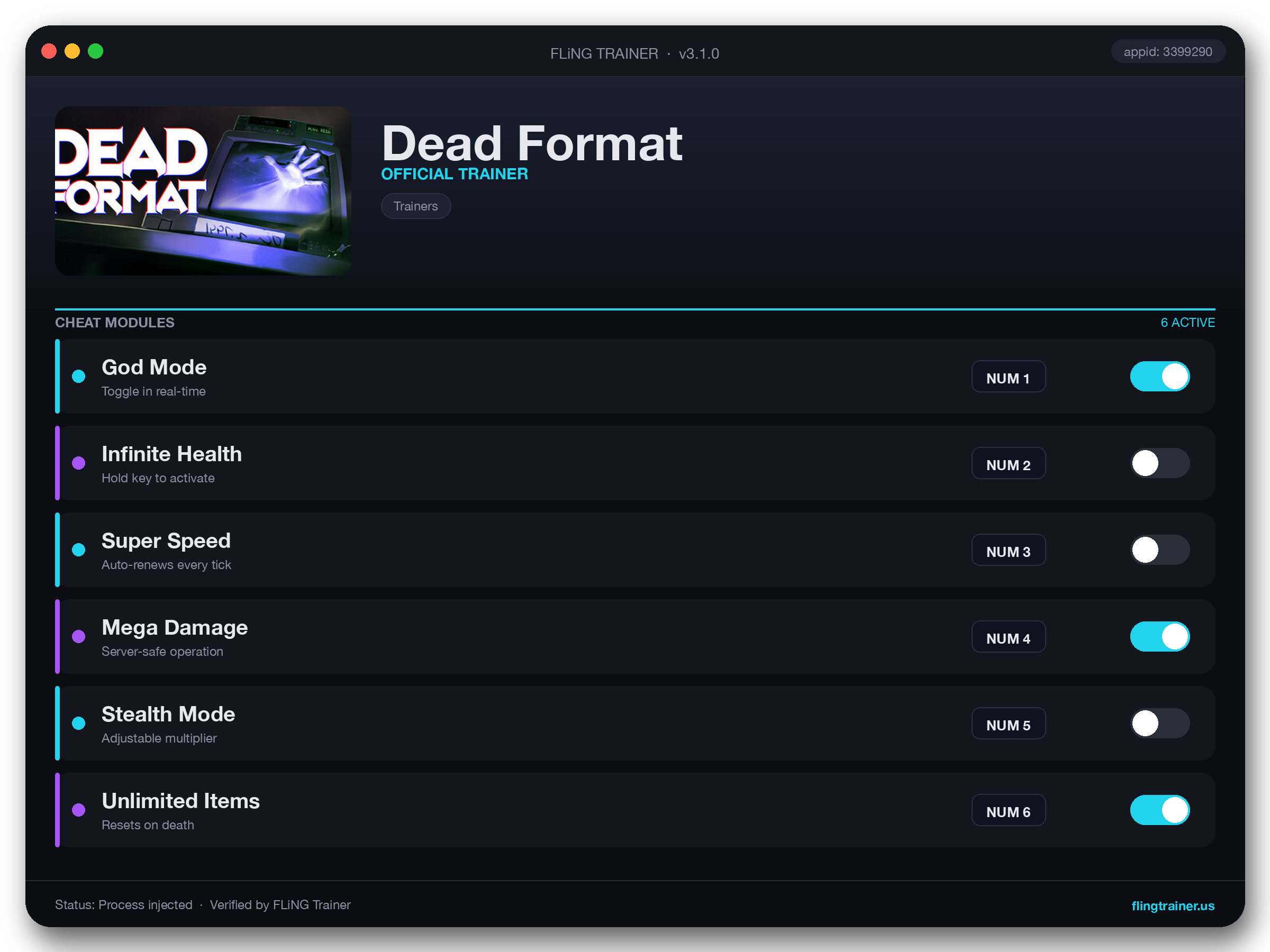This screenshot has width=1270, height=952.
Task: Click the Super Speed module name
Action: [x=166, y=541]
